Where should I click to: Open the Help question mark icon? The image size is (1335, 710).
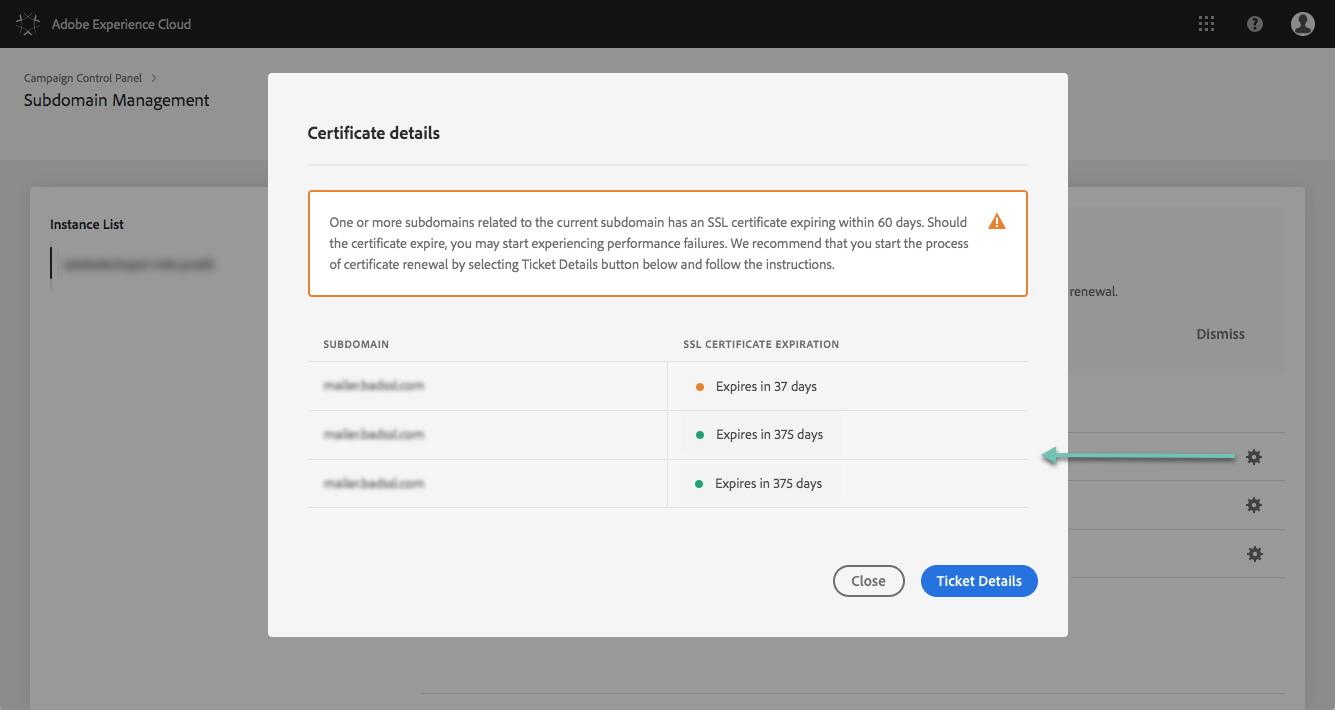tap(1255, 24)
